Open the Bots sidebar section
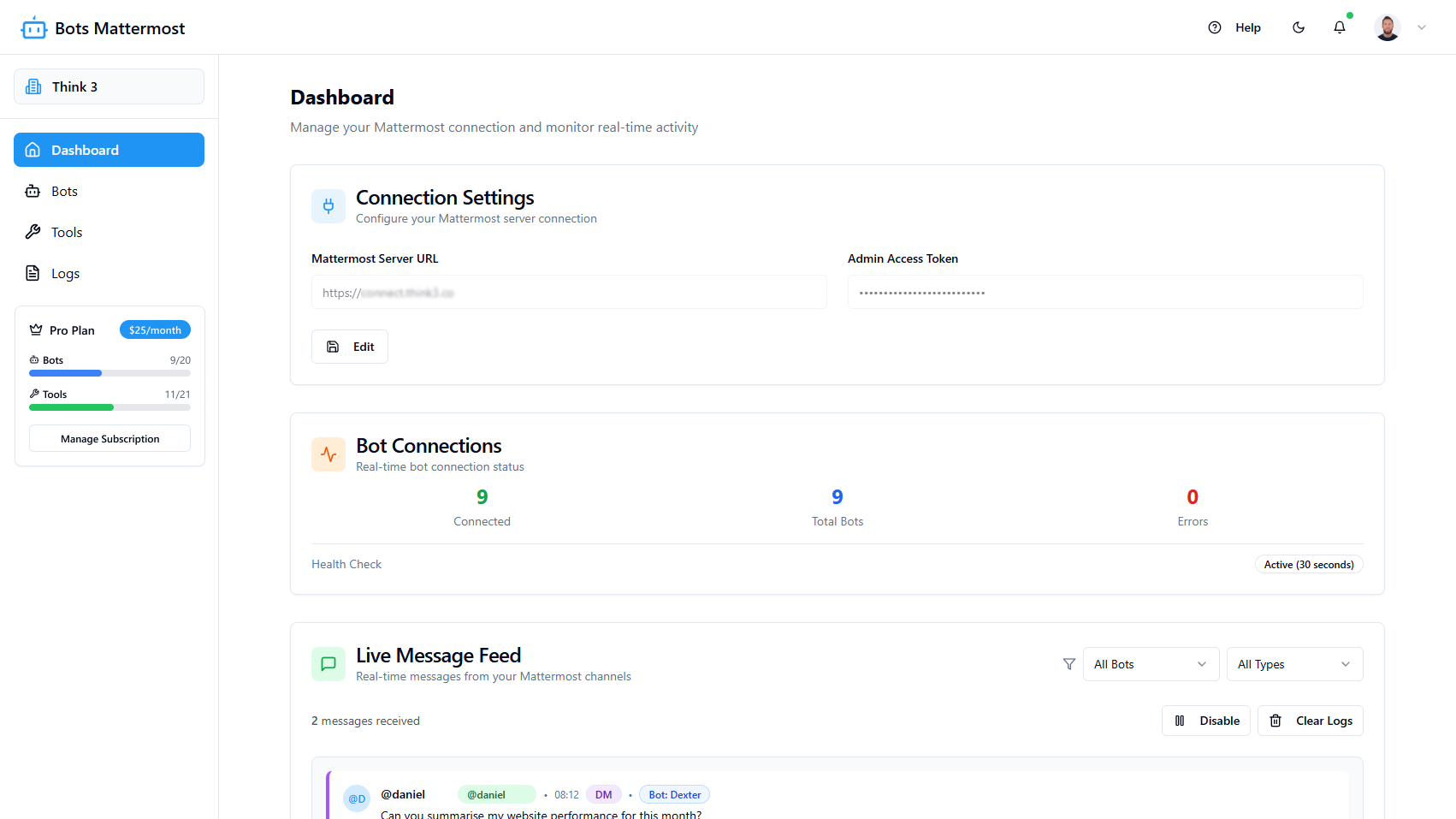 [x=109, y=191]
